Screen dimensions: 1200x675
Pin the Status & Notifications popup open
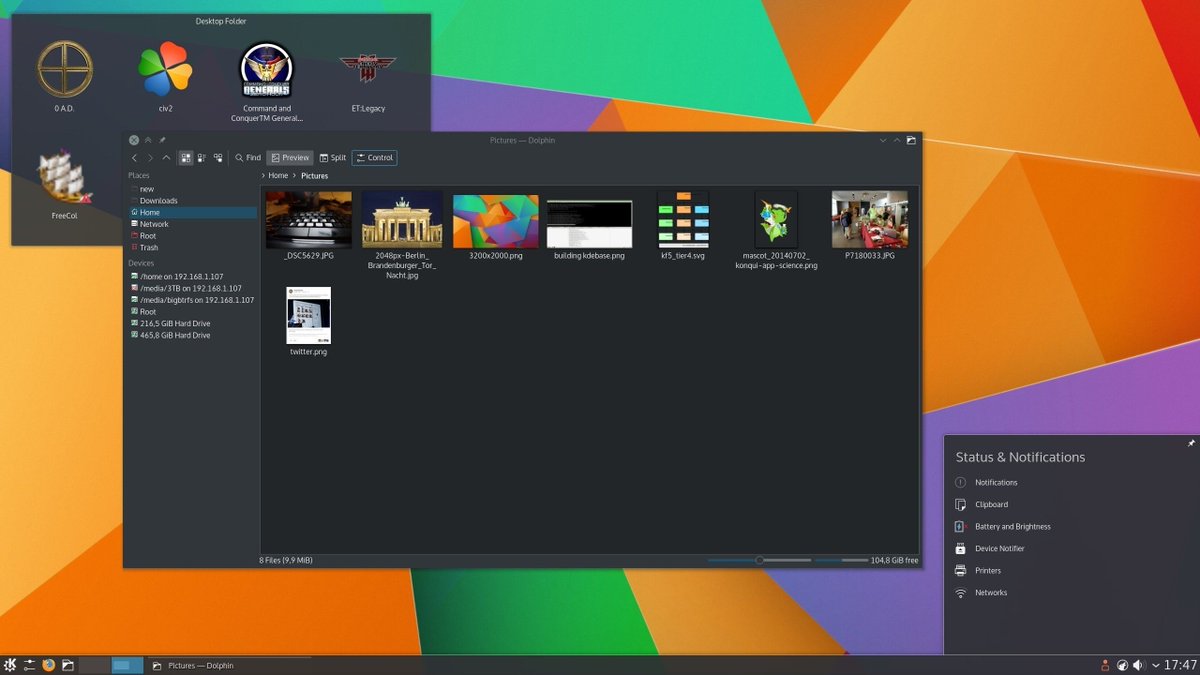coord(1191,441)
